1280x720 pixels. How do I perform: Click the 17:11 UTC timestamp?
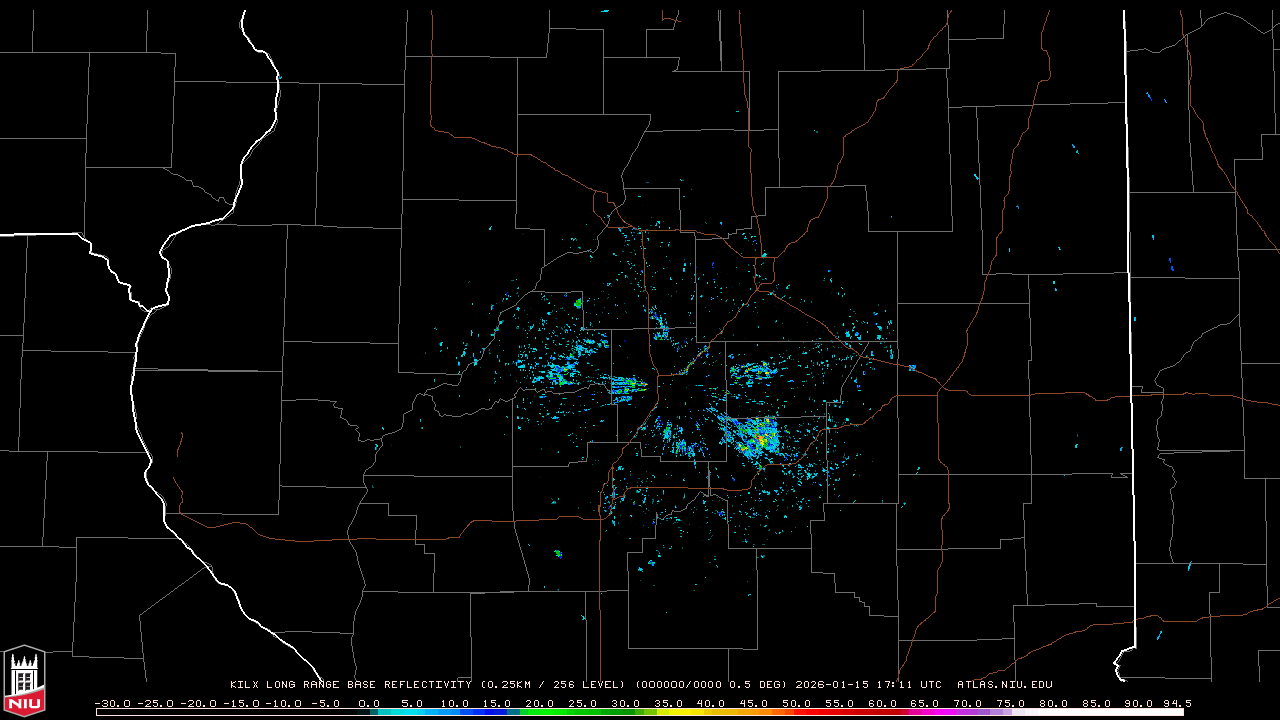(911, 685)
